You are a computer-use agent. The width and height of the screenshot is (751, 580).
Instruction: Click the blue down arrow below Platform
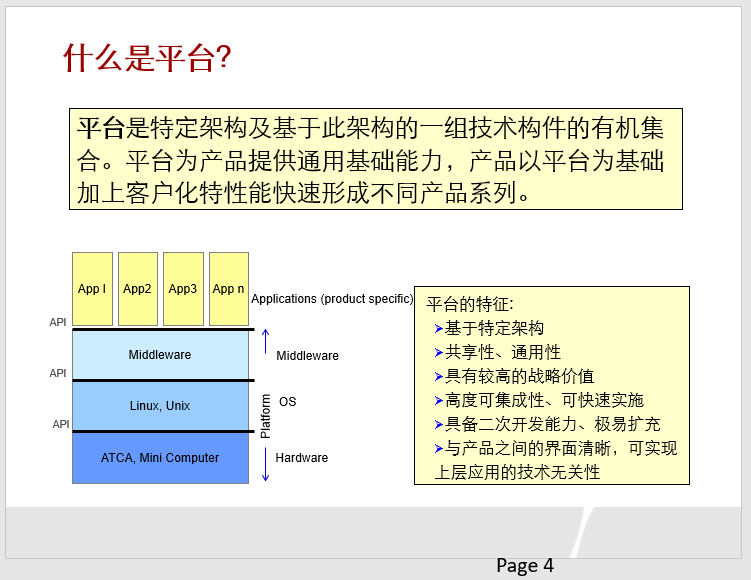[x=266, y=464]
